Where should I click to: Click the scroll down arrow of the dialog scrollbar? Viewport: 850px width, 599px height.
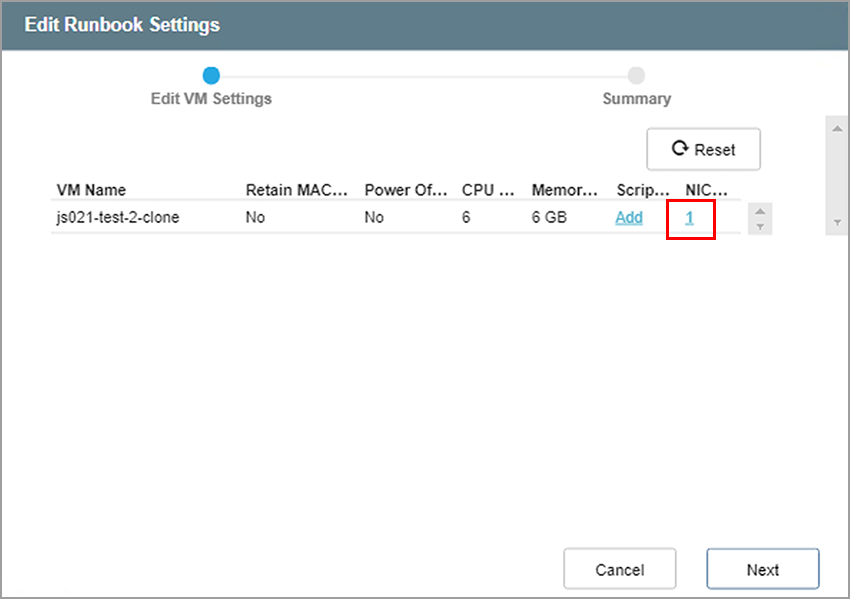[x=836, y=223]
